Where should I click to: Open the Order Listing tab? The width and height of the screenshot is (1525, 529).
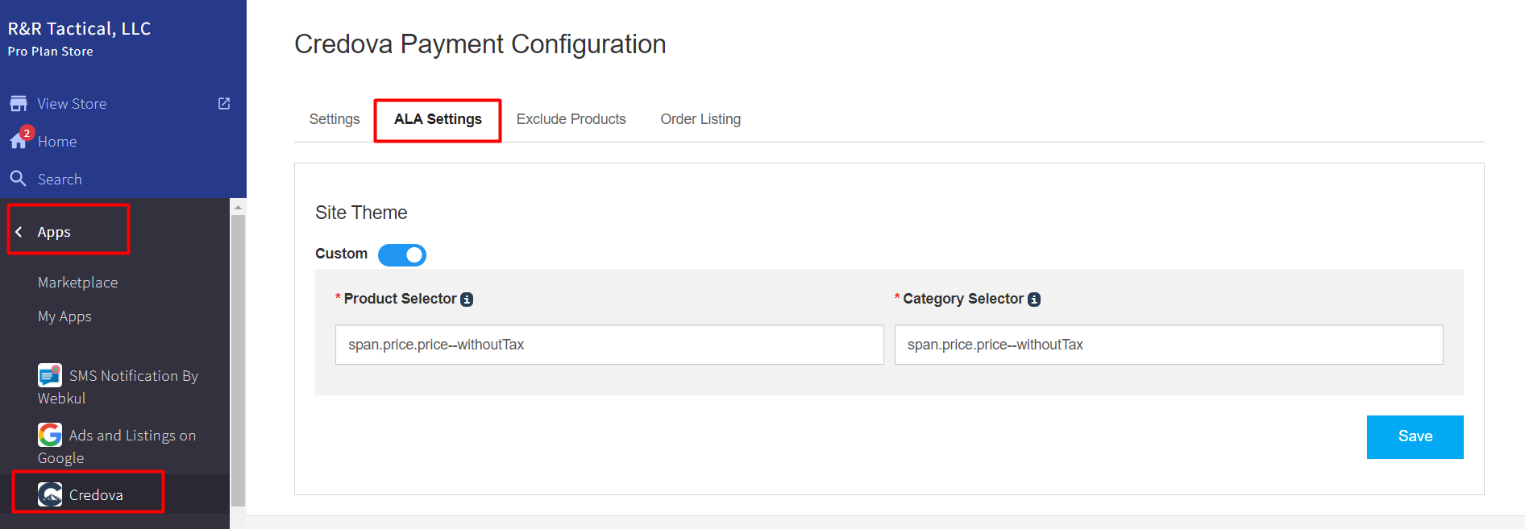700,119
